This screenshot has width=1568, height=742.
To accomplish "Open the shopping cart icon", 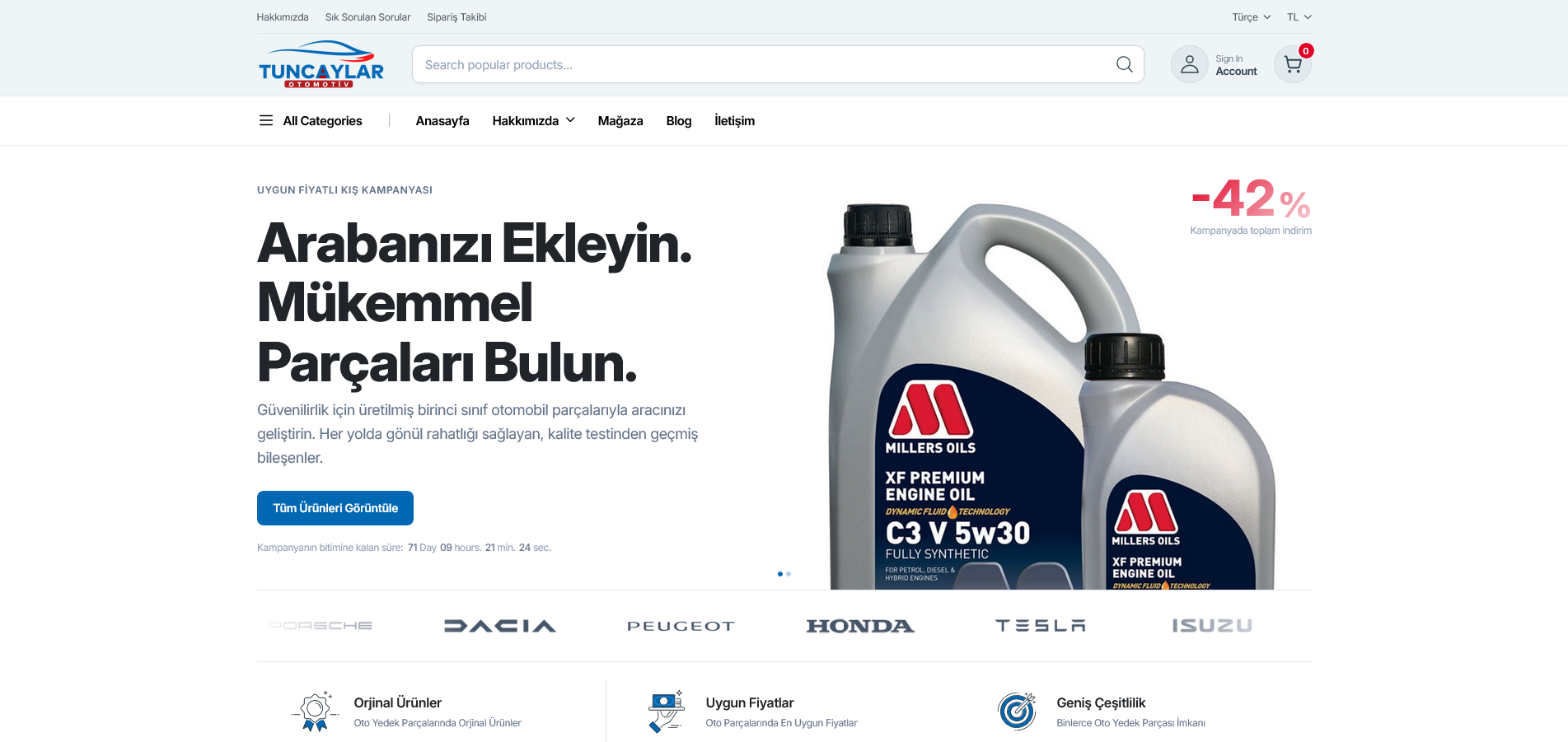I will pyautogui.click(x=1293, y=64).
